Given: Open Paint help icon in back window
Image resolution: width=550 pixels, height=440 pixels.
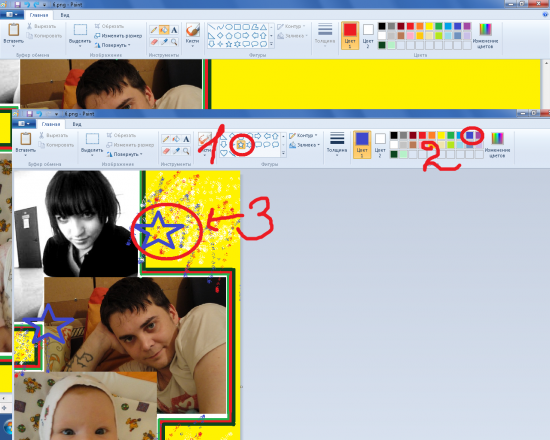Looking at the screenshot, I should coord(545,15).
